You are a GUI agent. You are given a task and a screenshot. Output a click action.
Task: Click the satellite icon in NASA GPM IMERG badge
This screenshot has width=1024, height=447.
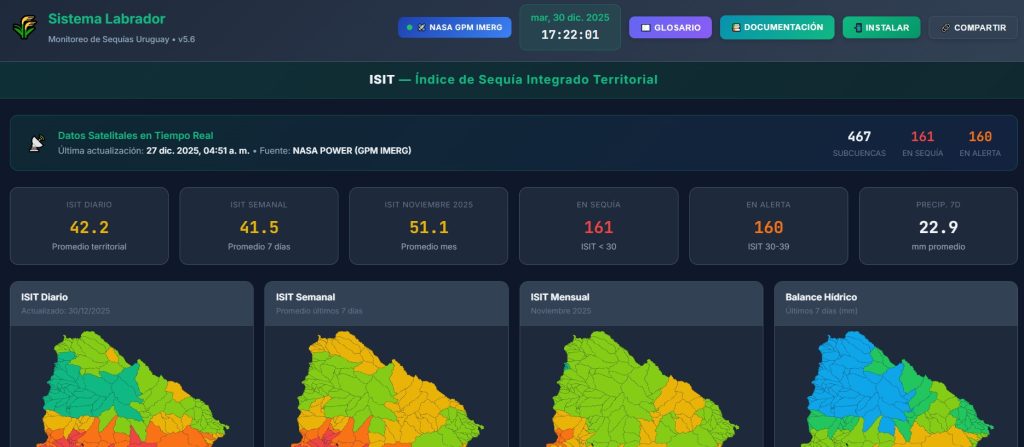tap(421, 28)
